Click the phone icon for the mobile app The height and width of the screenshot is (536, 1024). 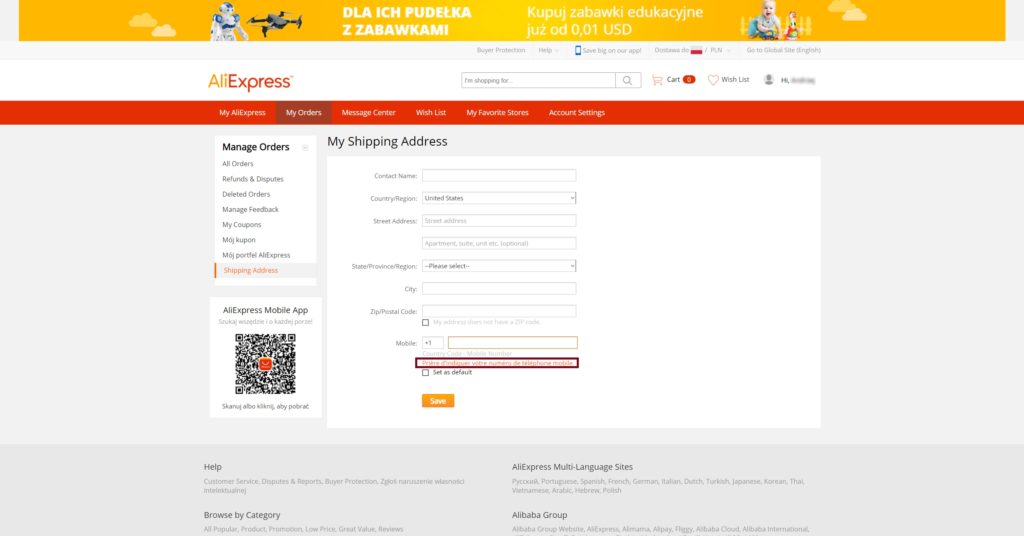tap(578, 50)
